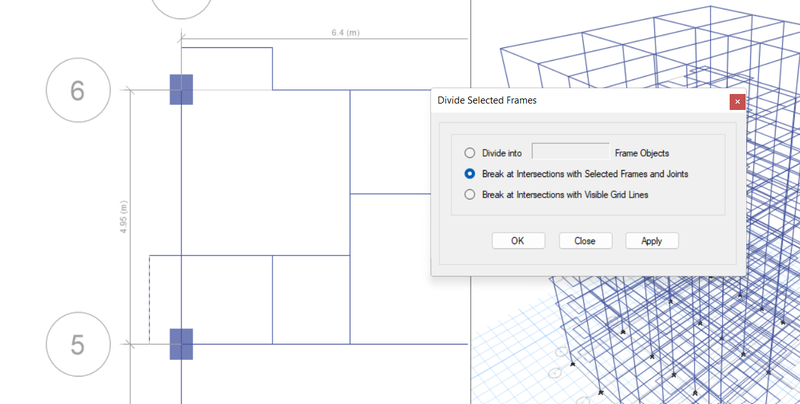
Task: Click the number of Frame Objects field
Action: (x=570, y=152)
